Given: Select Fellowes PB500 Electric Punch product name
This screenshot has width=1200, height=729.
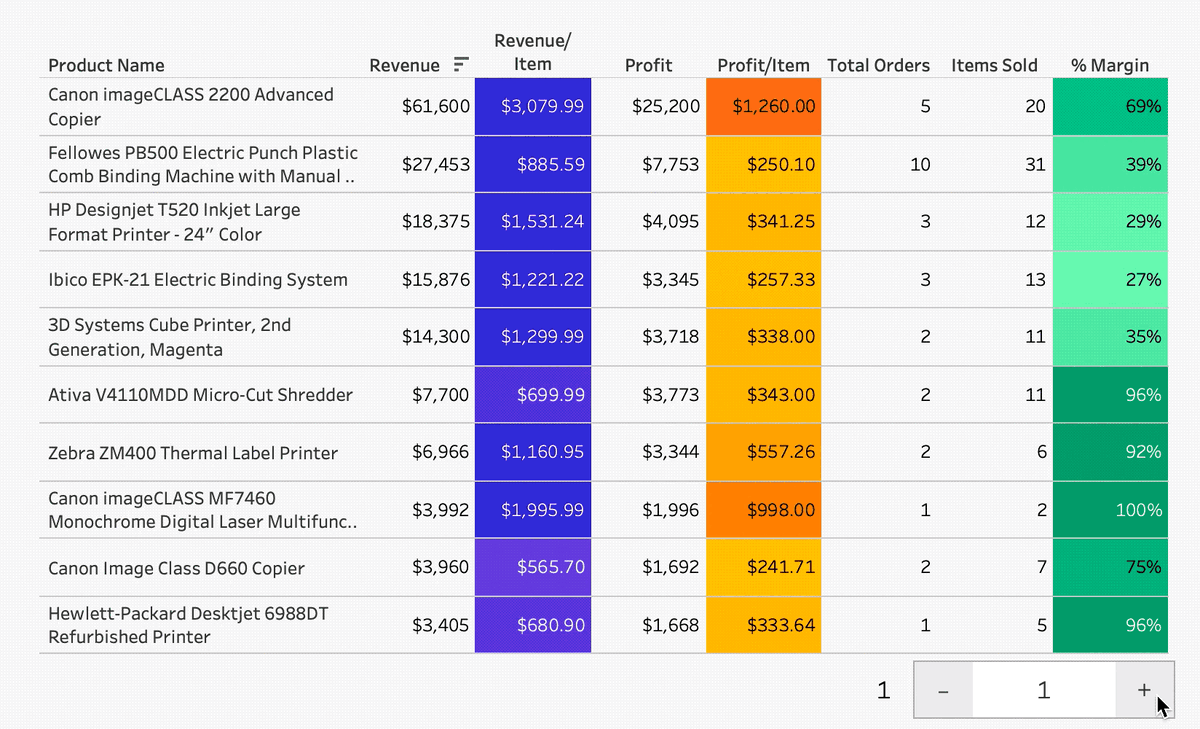Looking at the screenshot, I should tap(203, 164).
